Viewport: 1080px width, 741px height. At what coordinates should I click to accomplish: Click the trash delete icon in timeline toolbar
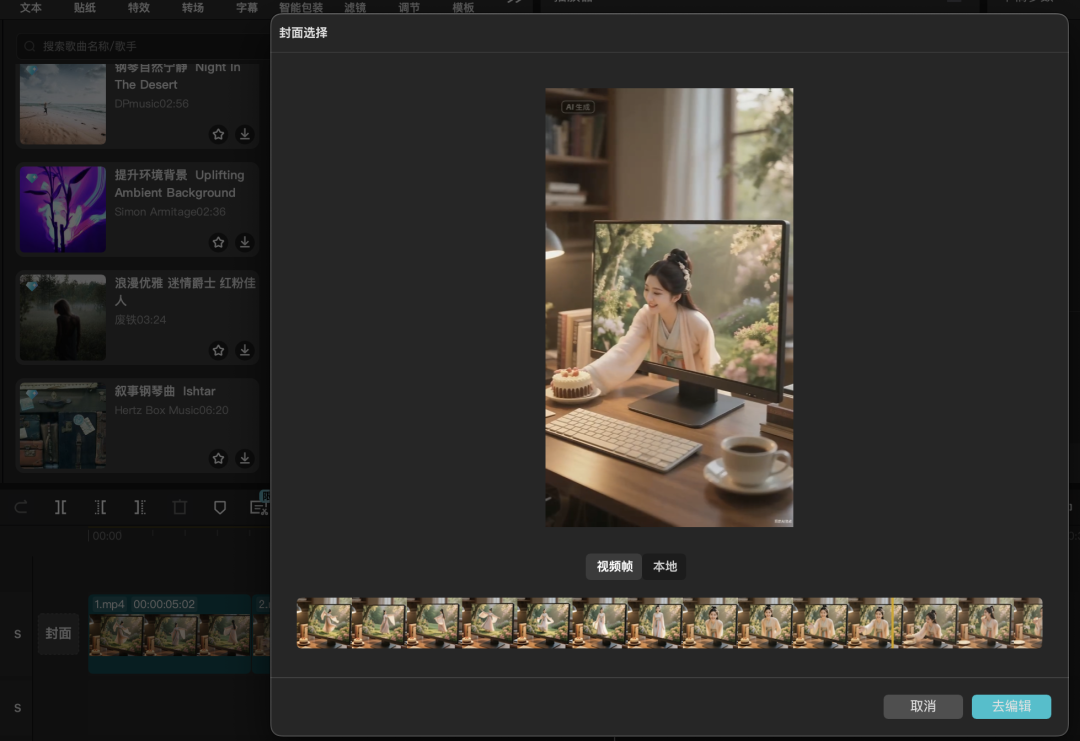(x=180, y=507)
